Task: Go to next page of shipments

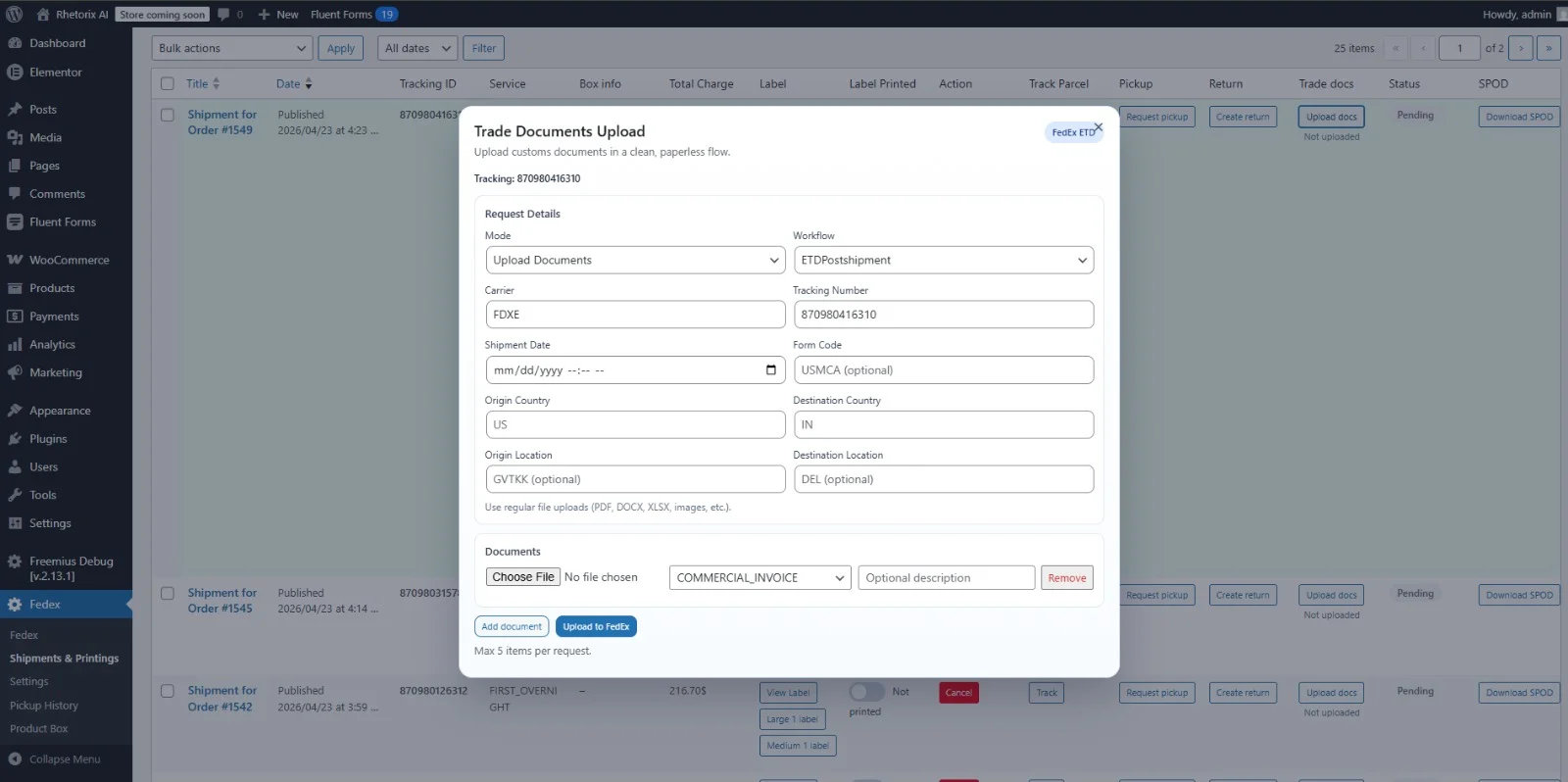Action: pos(1521,48)
